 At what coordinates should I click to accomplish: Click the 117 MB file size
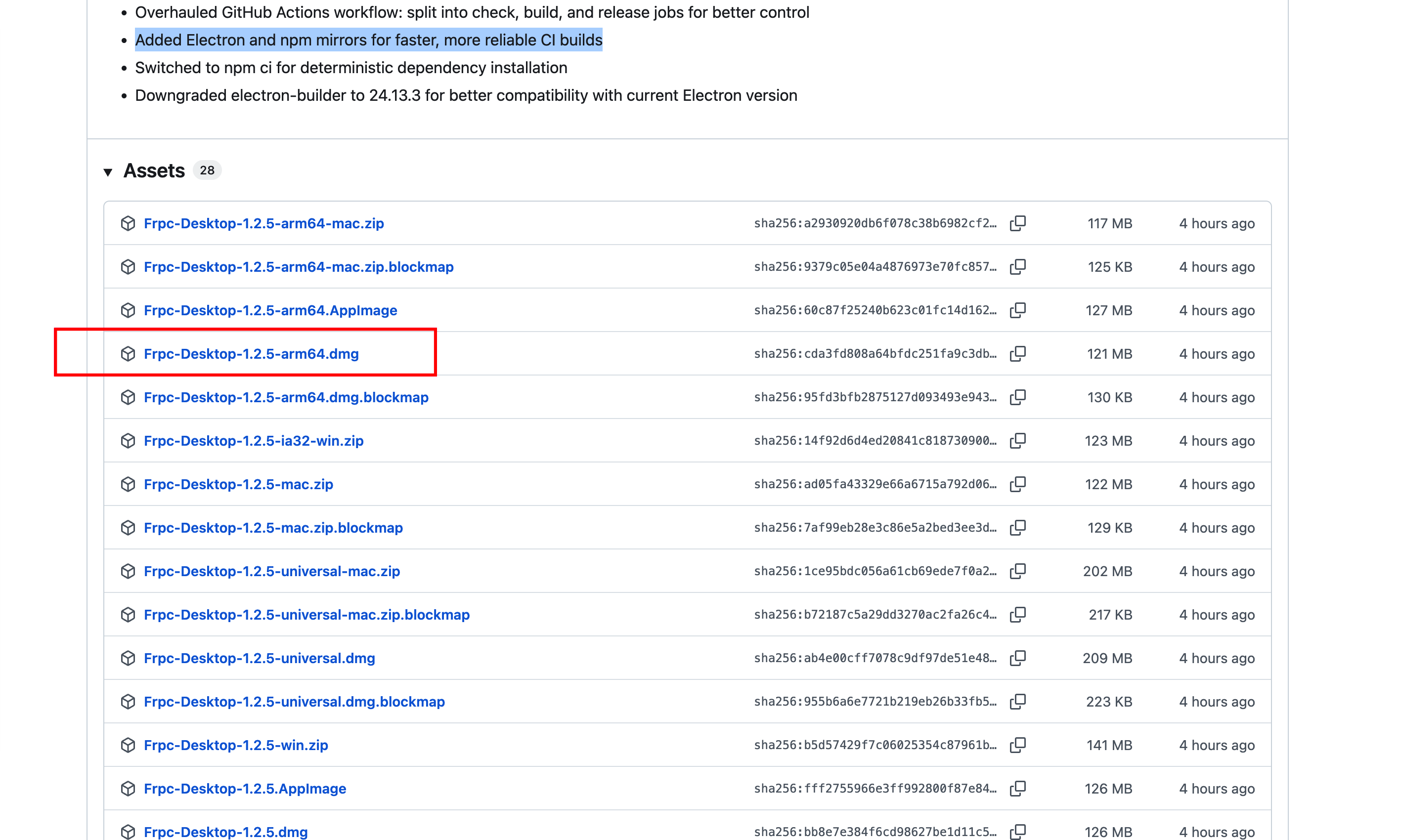pyautogui.click(x=1110, y=223)
